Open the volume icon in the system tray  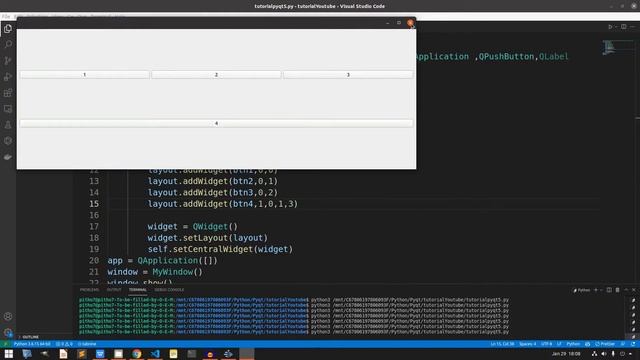point(604,354)
